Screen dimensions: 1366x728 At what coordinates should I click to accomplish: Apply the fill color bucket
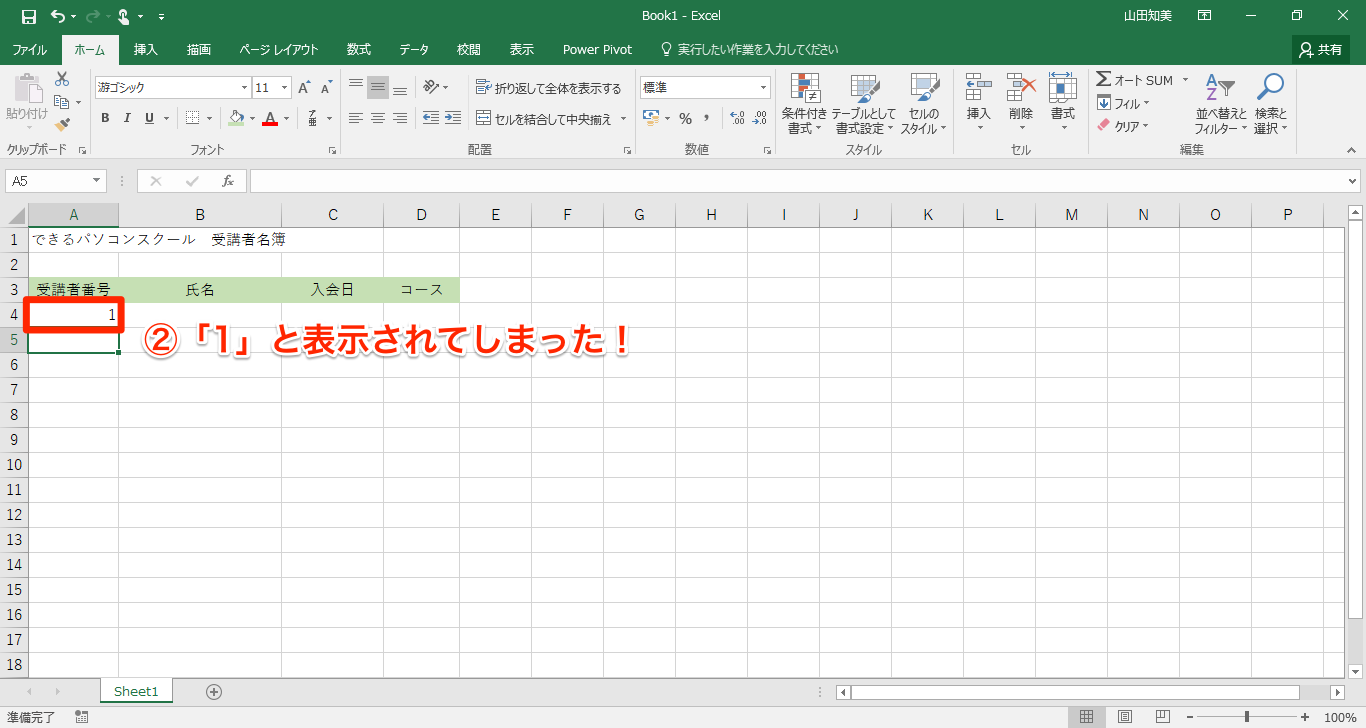pyautogui.click(x=236, y=118)
